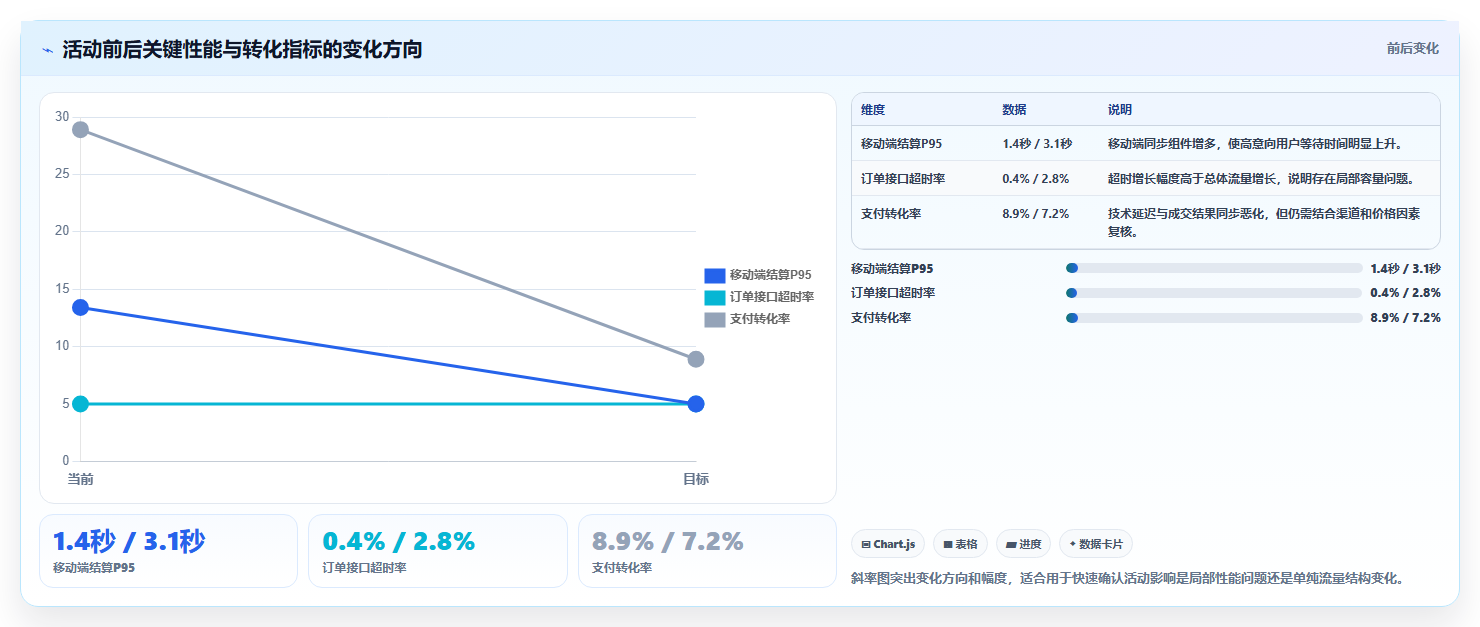The width and height of the screenshot is (1480, 627).
Task: Select the 移动端结算P95 table row label
Action: [x=901, y=144]
